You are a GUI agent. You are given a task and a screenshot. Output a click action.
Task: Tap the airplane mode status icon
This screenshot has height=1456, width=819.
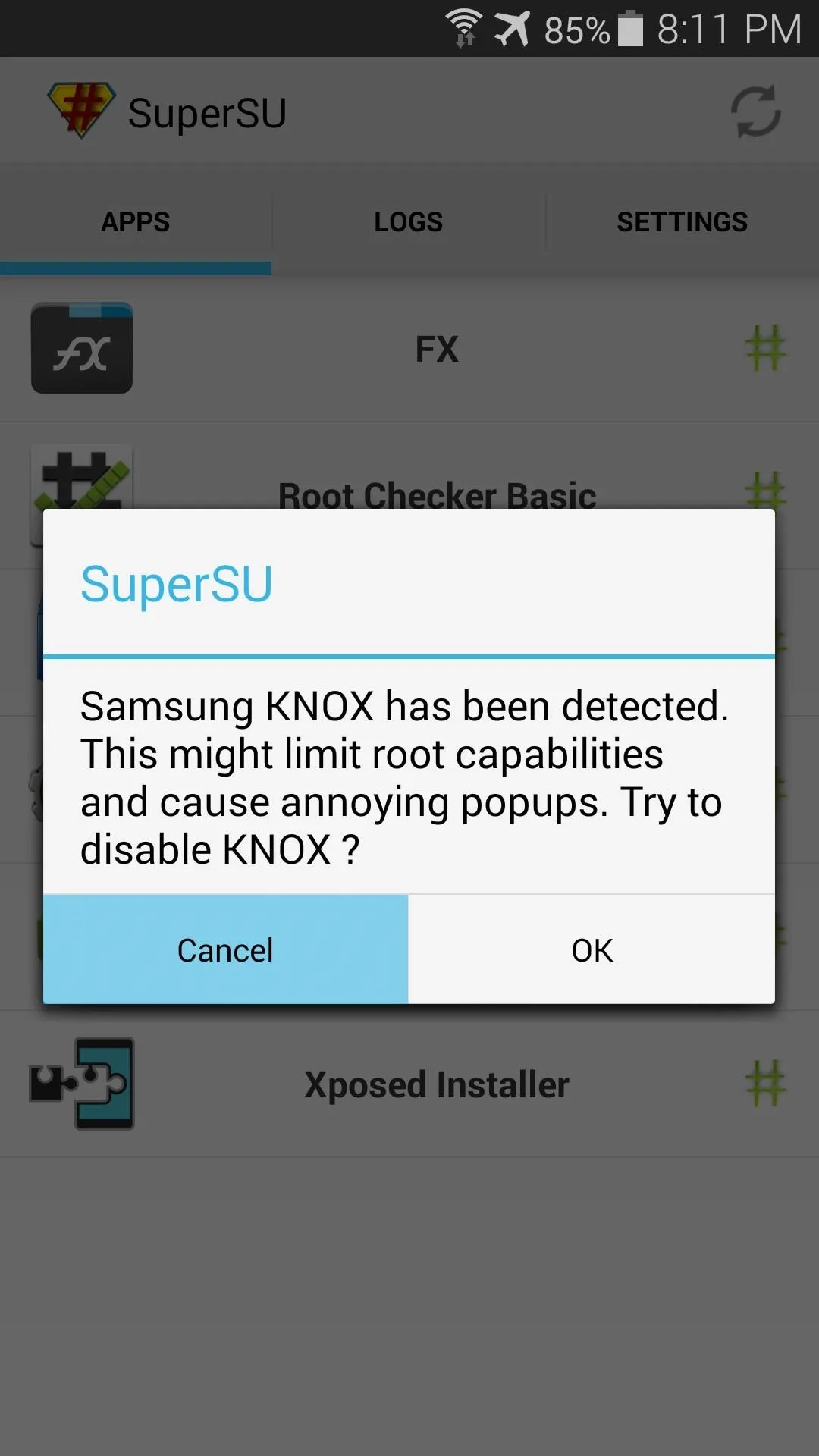513,29
